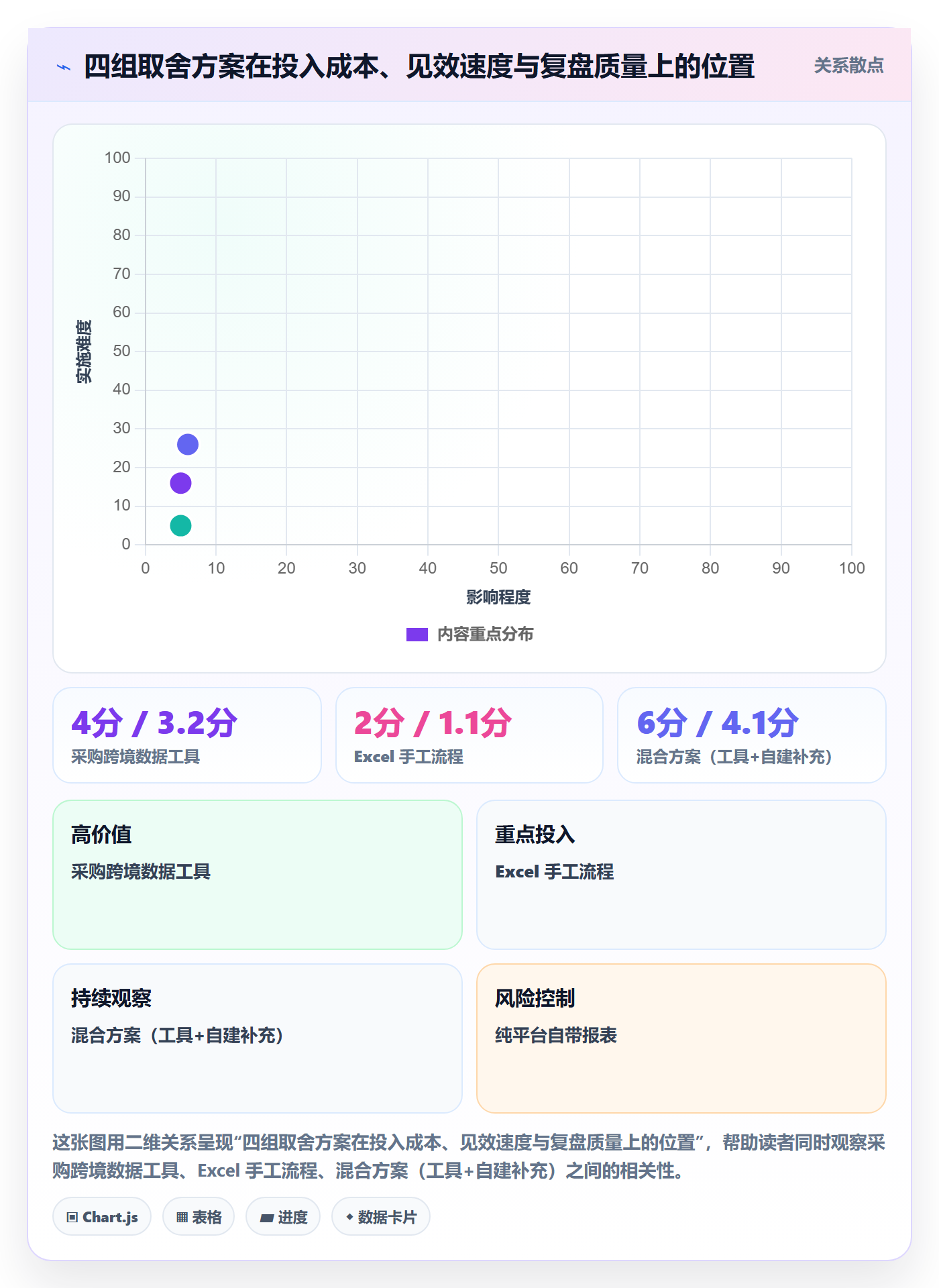Click the lightning bolt icon beside the title
Screen dimensions: 939x1288
pos(64,67)
